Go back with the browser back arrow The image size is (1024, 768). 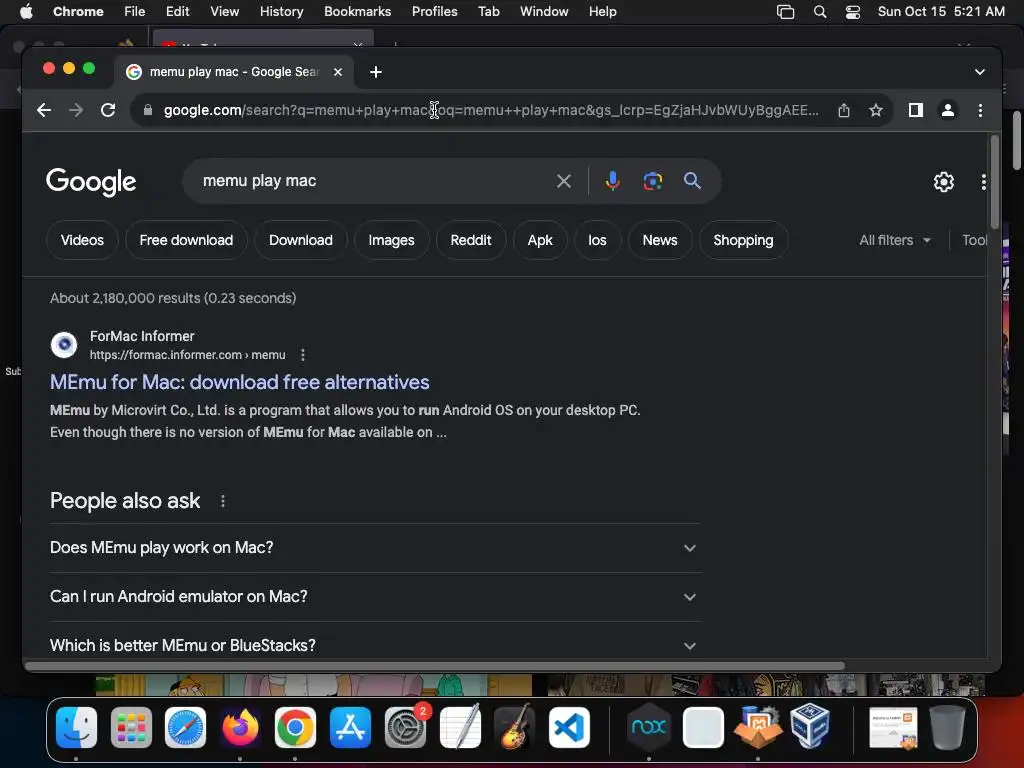[44, 110]
